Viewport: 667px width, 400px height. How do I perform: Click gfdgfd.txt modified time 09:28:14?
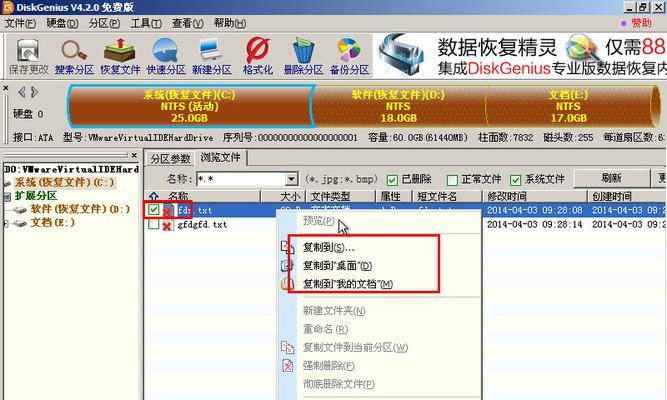click(x=535, y=224)
